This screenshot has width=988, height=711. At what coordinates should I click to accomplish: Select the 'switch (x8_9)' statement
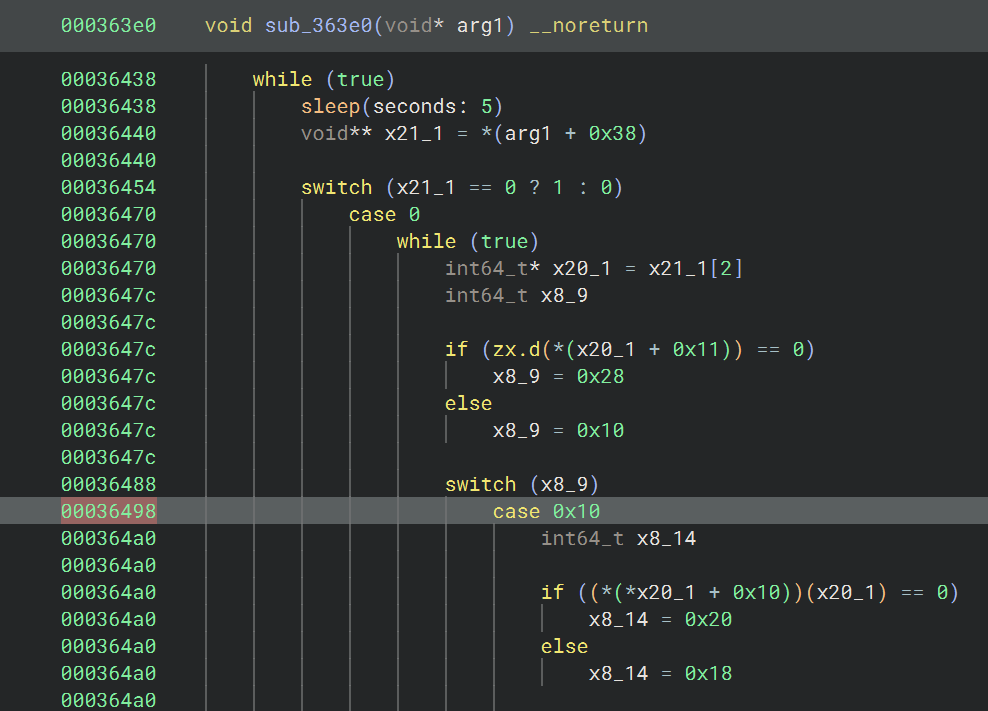pos(522,484)
